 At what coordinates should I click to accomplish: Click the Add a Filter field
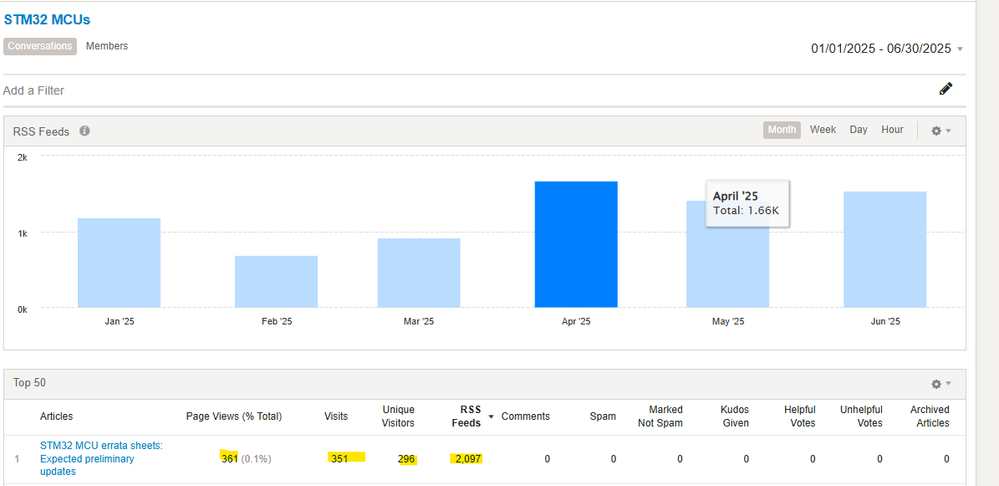click(x=33, y=90)
